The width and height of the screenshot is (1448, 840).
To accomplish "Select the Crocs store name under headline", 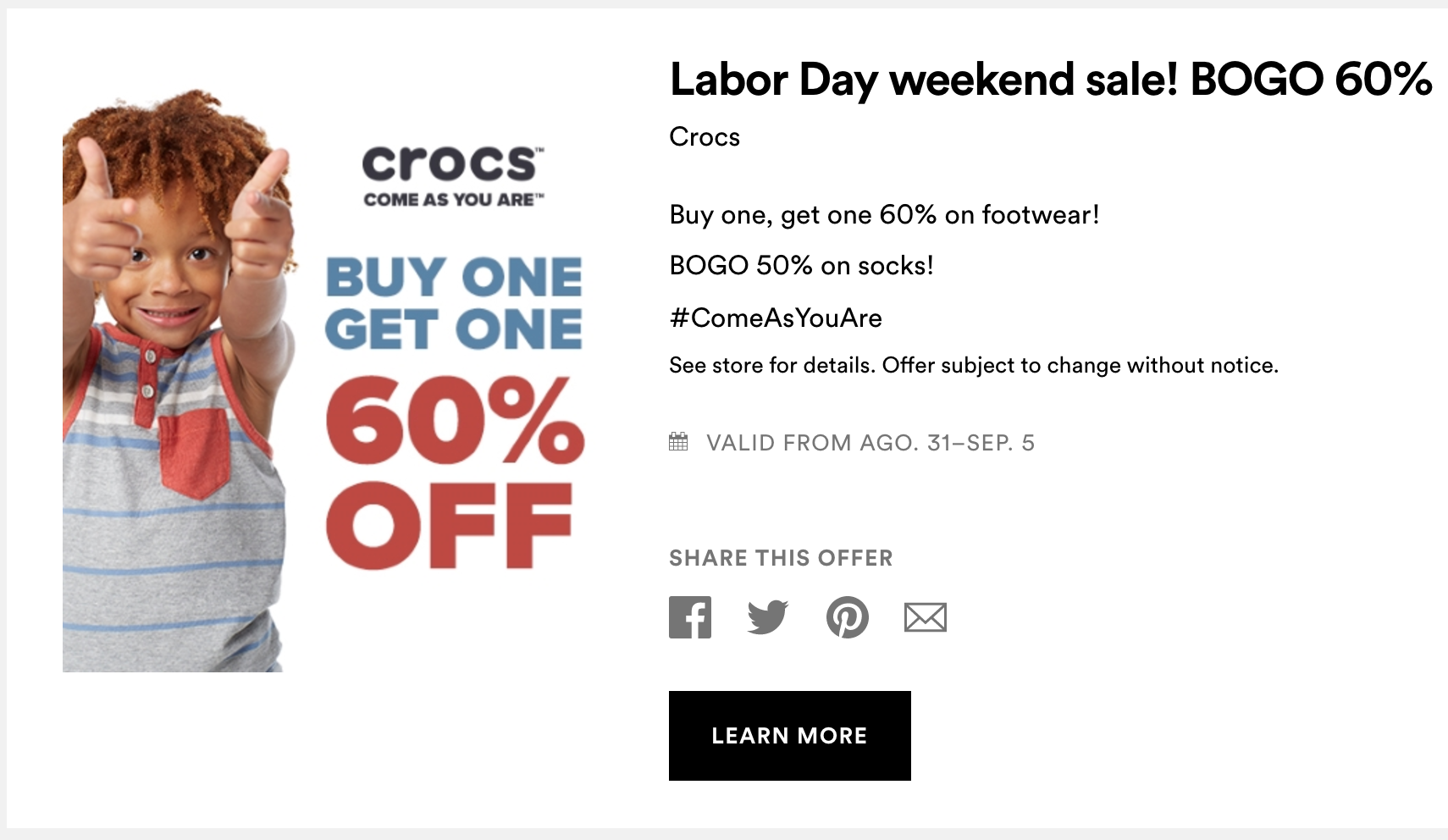I will click(x=705, y=137).
